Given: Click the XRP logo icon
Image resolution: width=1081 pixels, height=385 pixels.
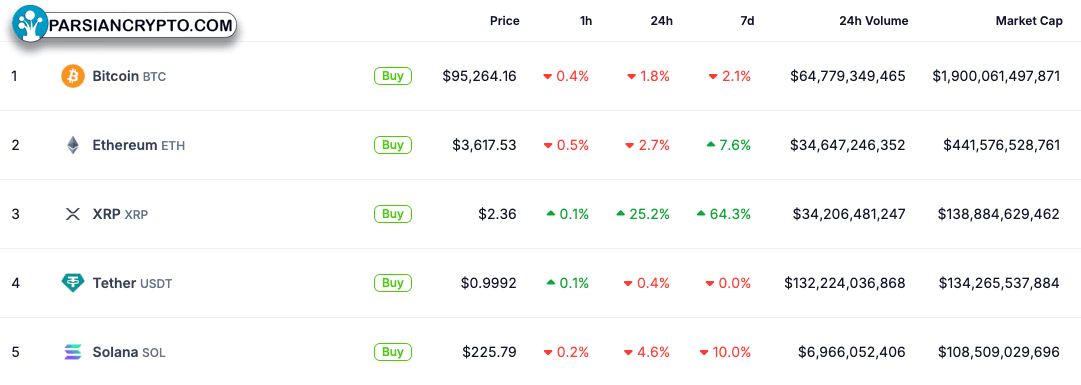Looking at the screenshot, I should pos(72,214).
